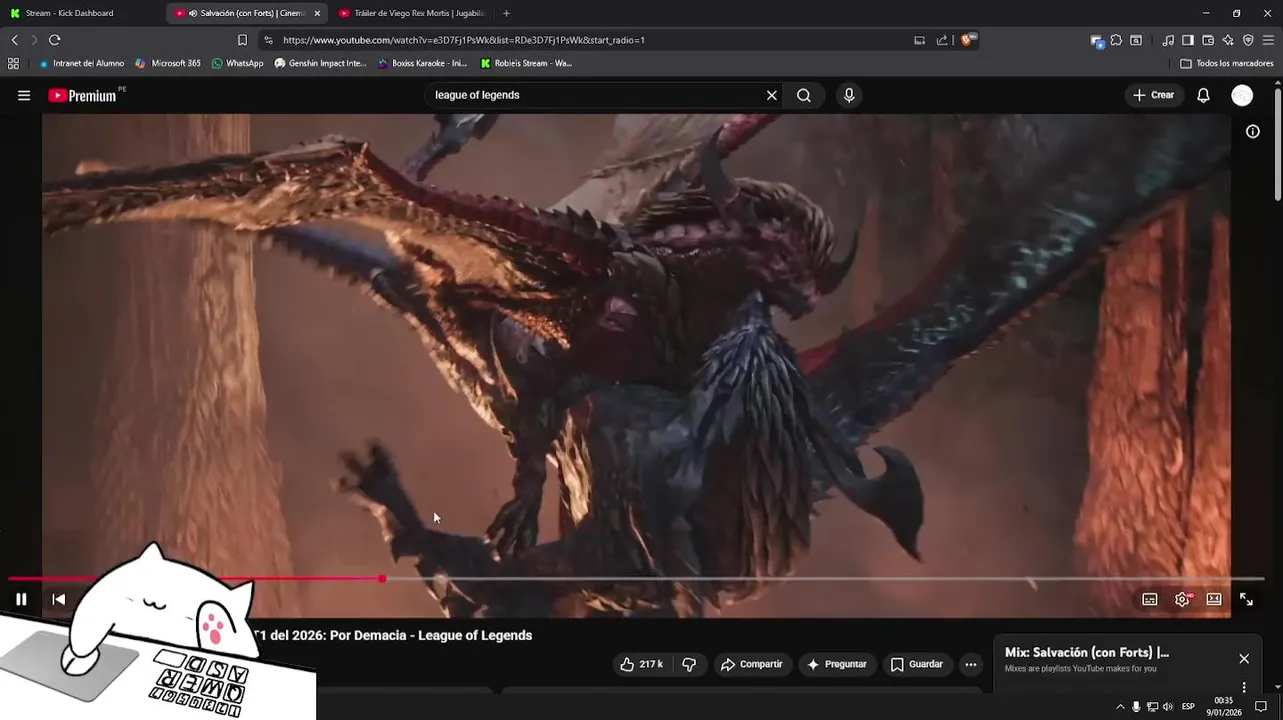Clear the YouTube search text

[771, 95]
